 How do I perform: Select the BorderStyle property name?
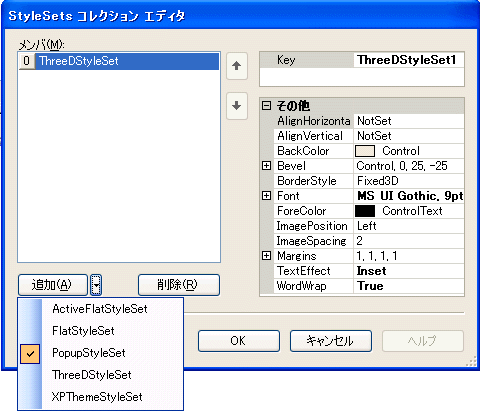point(313,181)
